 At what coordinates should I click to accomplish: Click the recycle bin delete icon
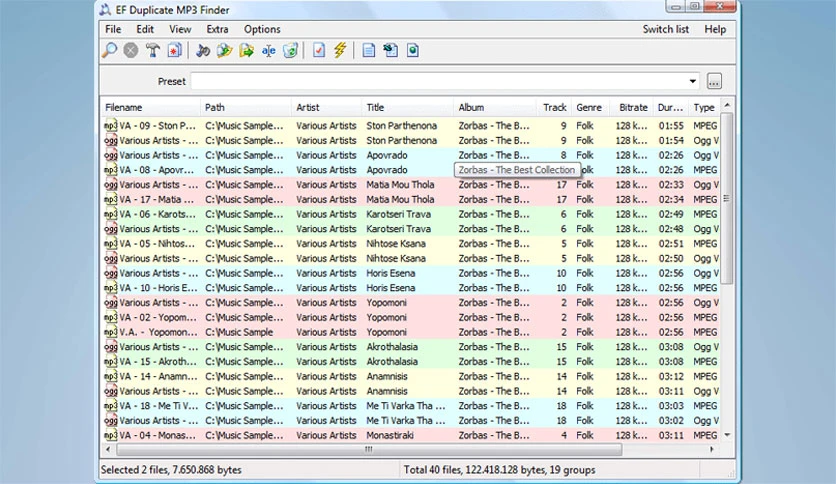coord(290,51)
